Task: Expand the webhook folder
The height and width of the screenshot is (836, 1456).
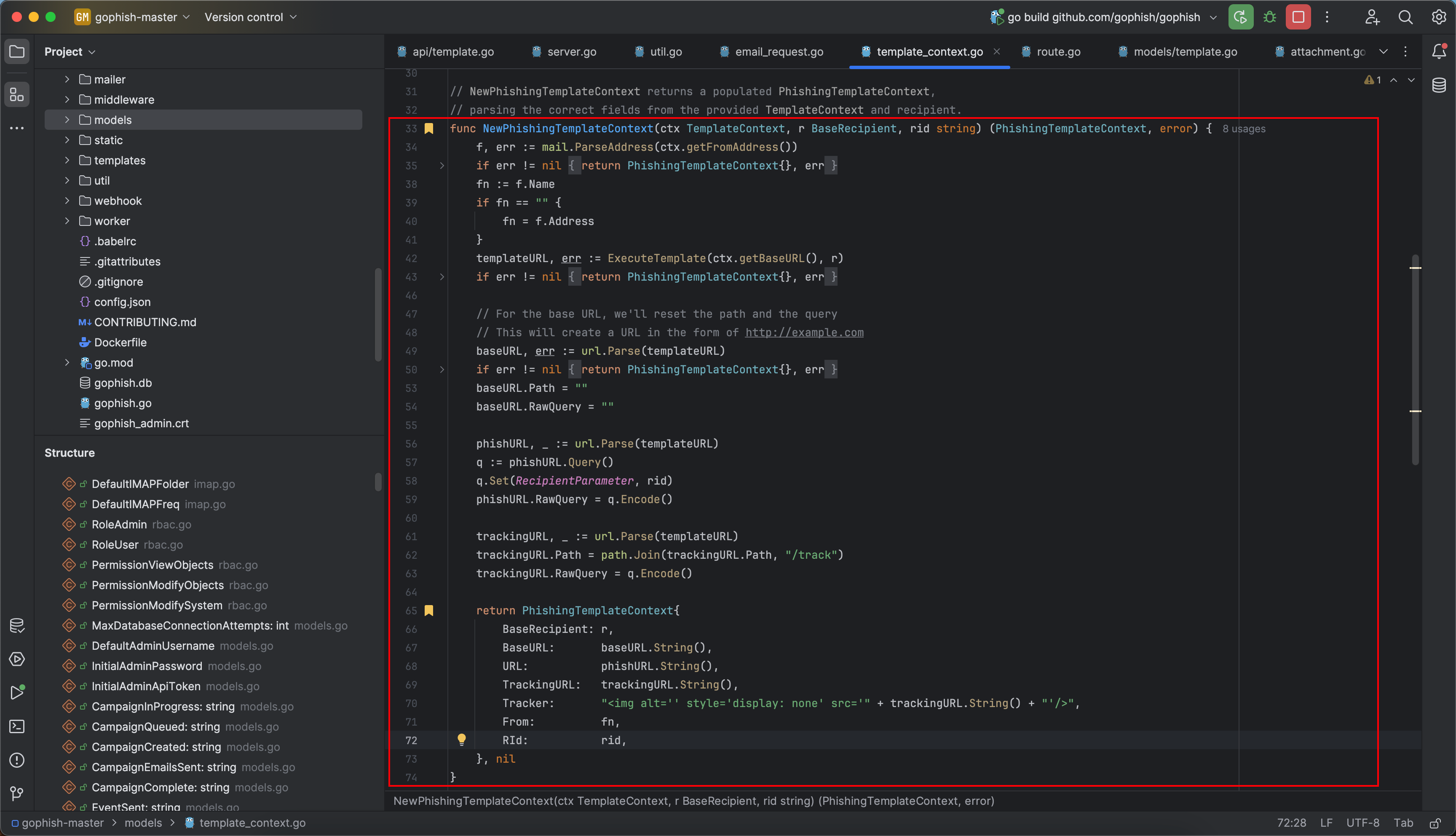Action: click(x=67, y=201)
